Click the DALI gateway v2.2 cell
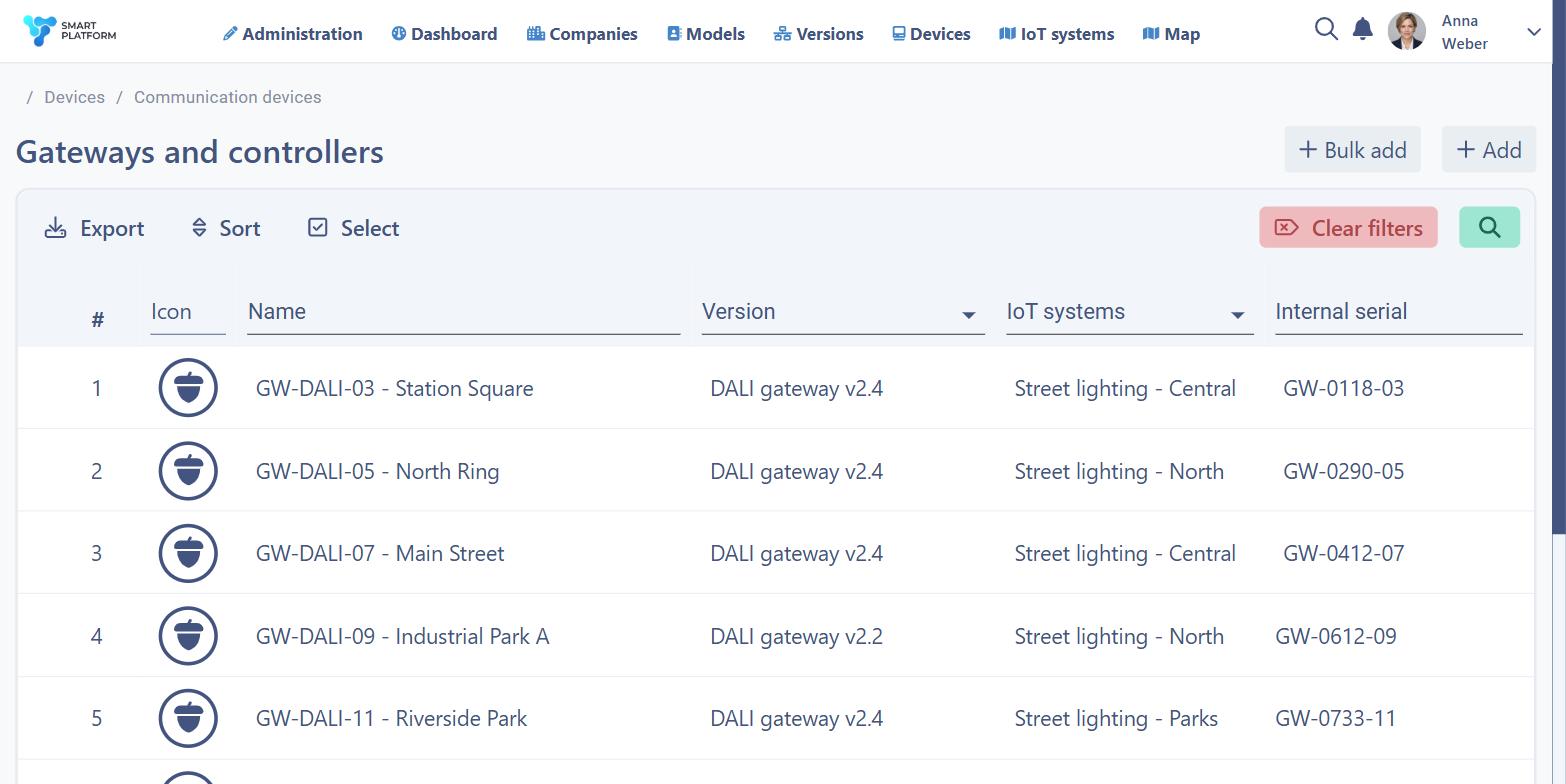This screenshot has height=784, width=1566. 796,637
